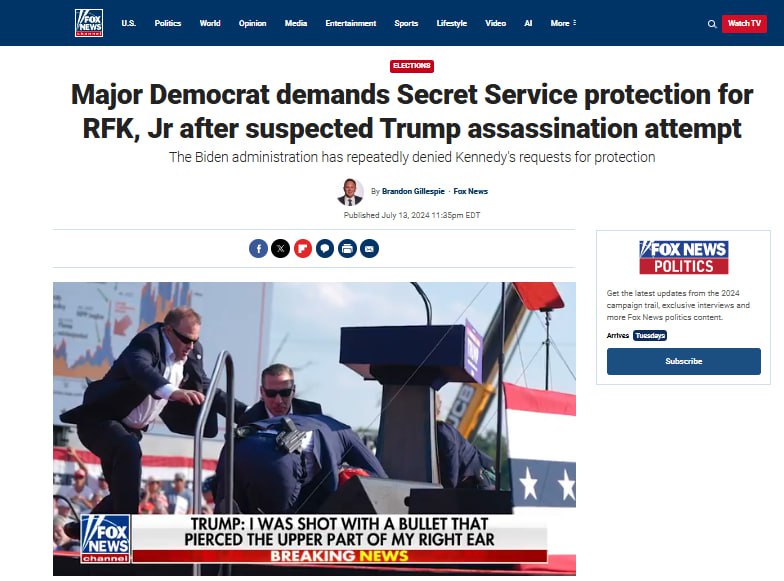784x581 pixels.
Task: Open the search magnifier icon
Action: pyautogui.click(x=712, y=24)
